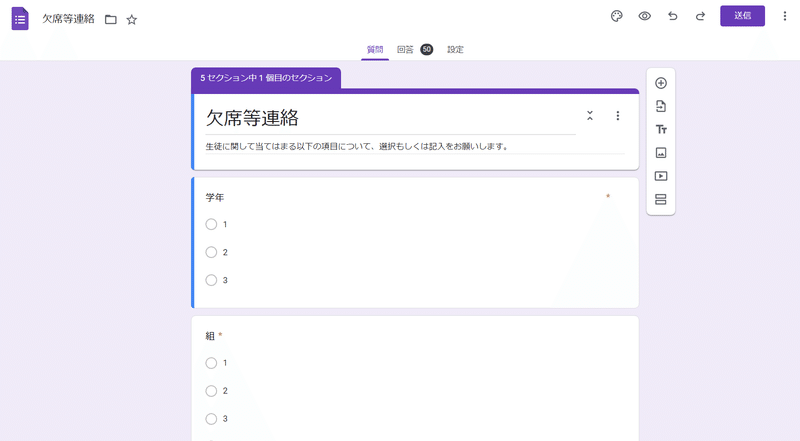800x441 pixels.
Task: Open the more options menu beside 送信
Action: [x=785, y=16]
